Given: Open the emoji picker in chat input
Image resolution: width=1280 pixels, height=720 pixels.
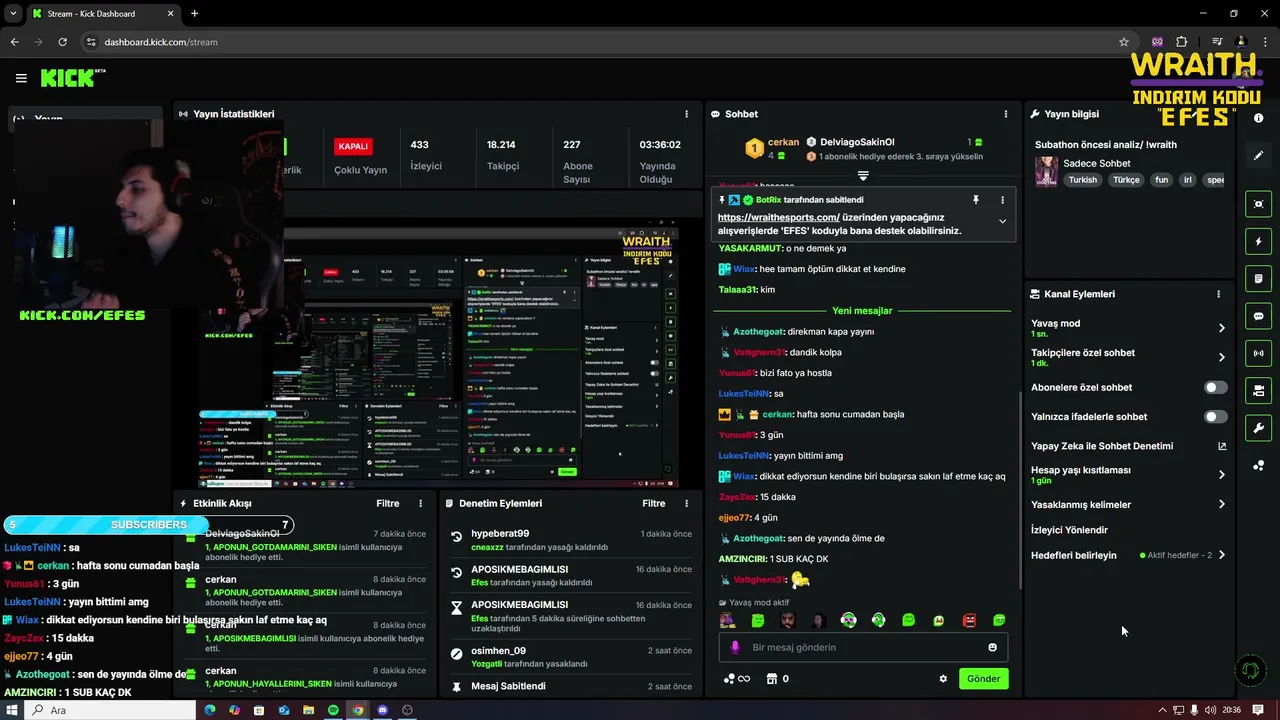Looking at the screenshot, I should click(993, 647).
